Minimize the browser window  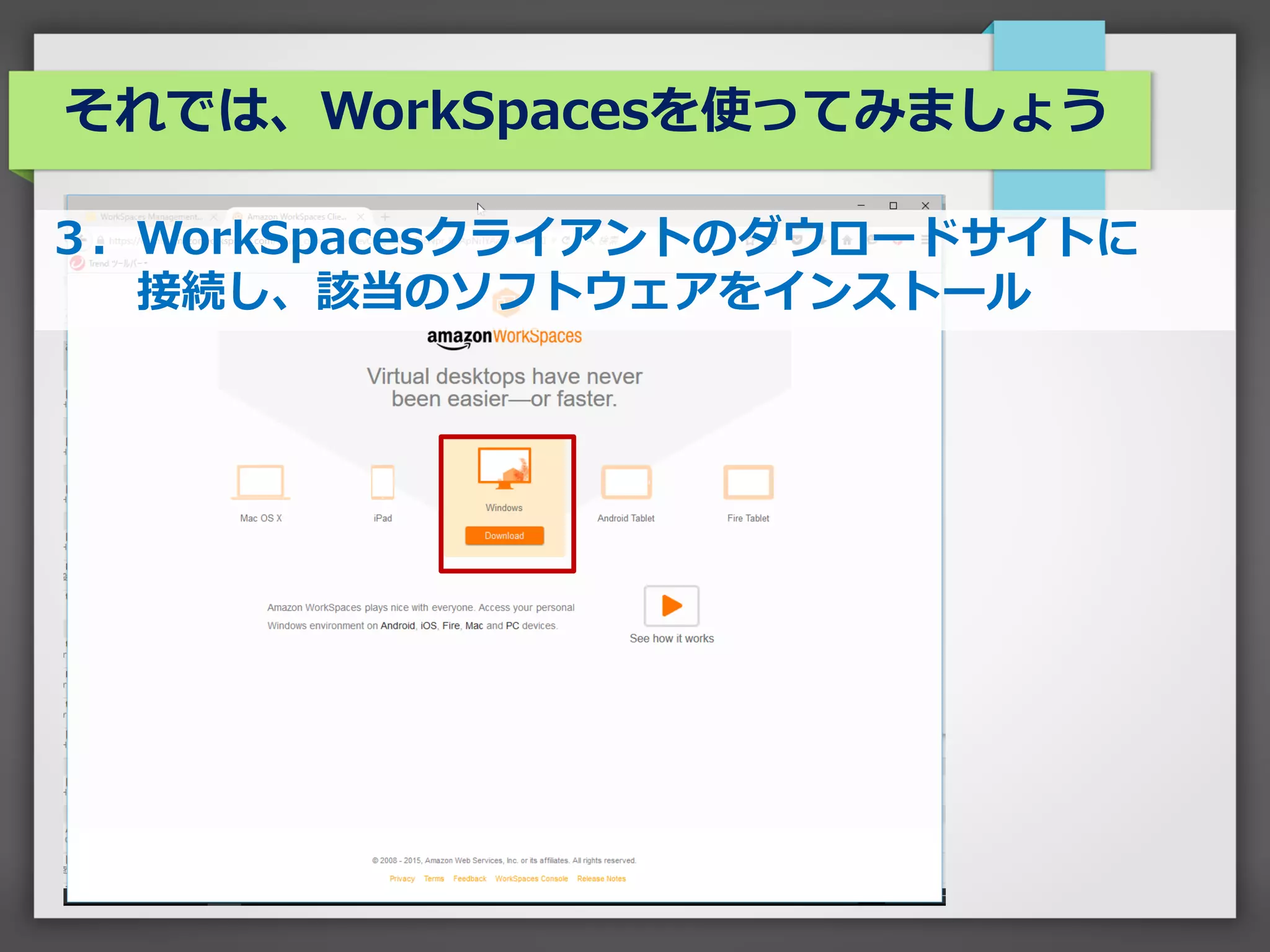(861, 205)
